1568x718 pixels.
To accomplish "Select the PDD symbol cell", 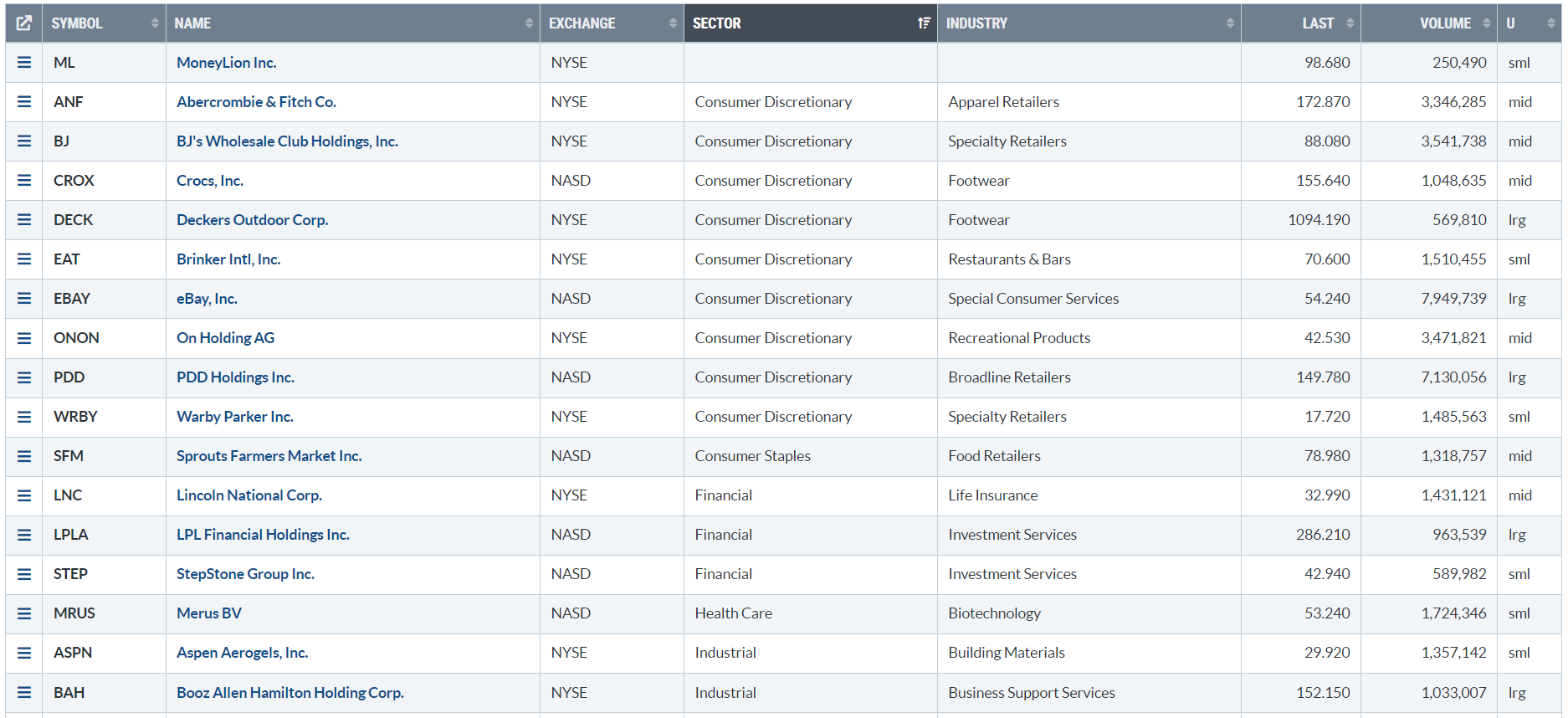I will click(x=69, y=377).
